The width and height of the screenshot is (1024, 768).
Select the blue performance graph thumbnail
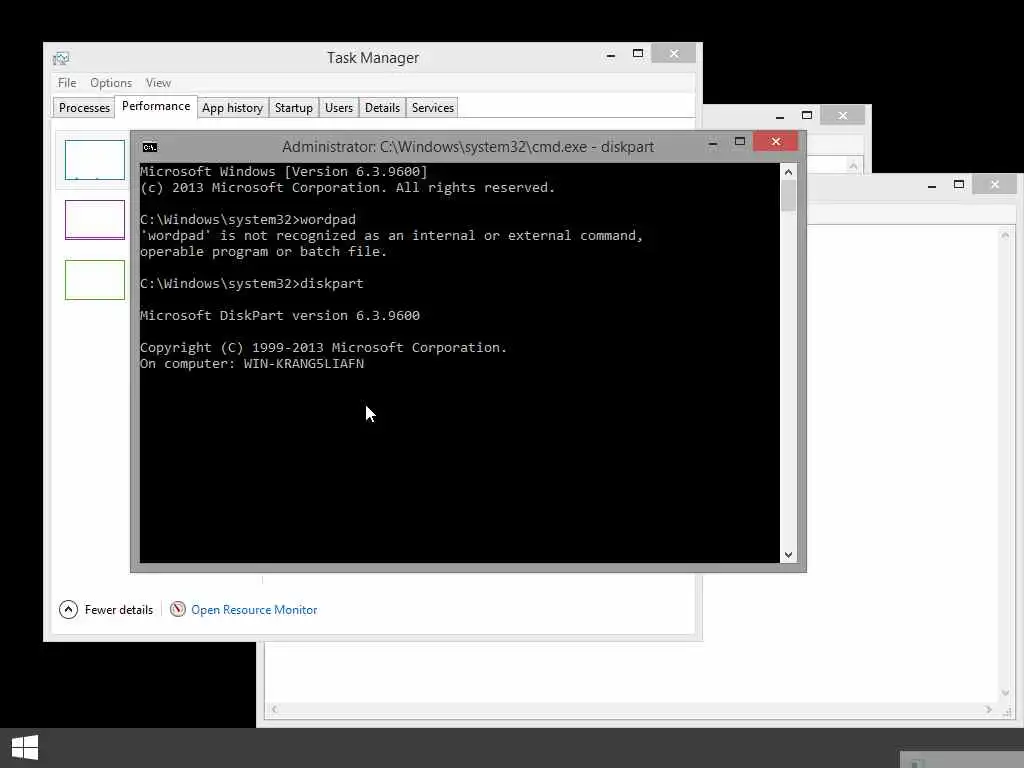pos(95,160)
